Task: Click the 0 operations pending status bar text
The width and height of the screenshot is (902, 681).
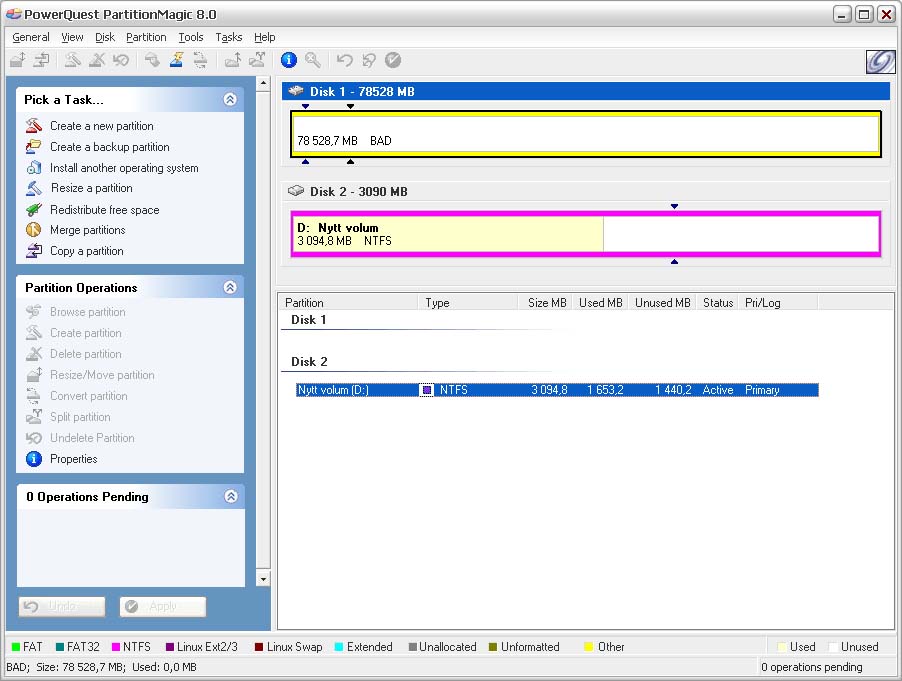Action: [x=811, y=667]
